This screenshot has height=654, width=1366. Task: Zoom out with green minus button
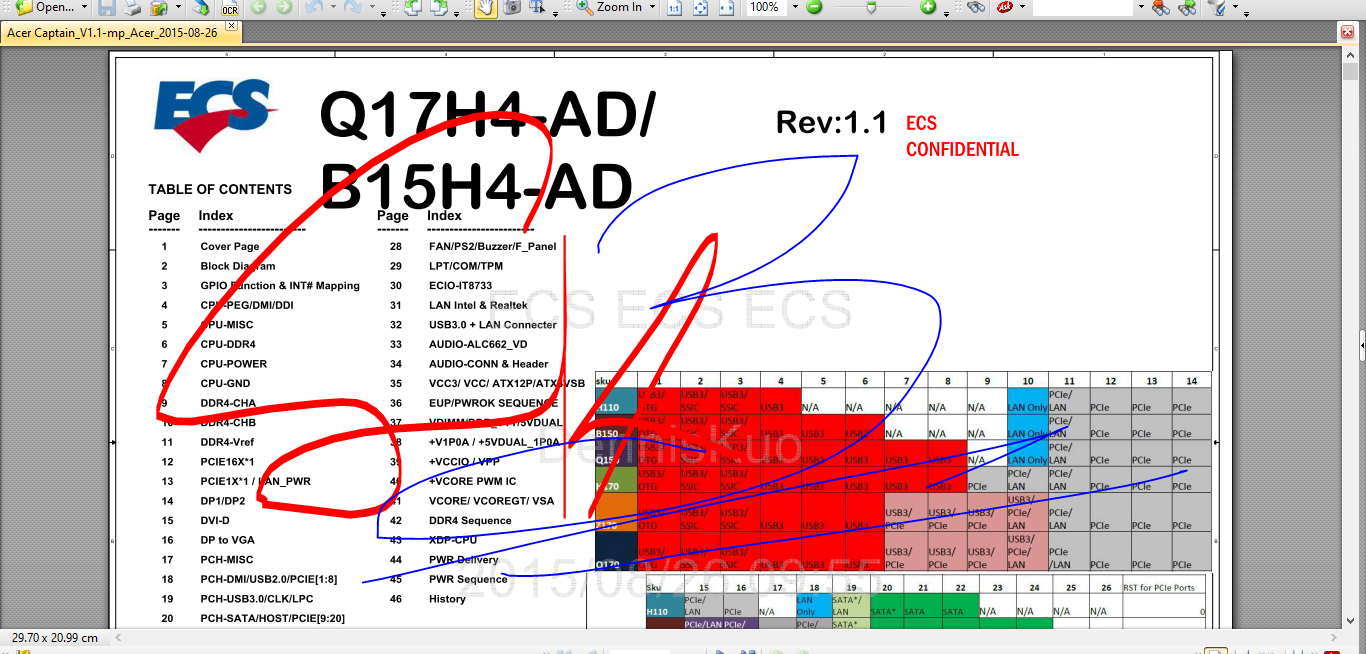(x=814, y=7)
